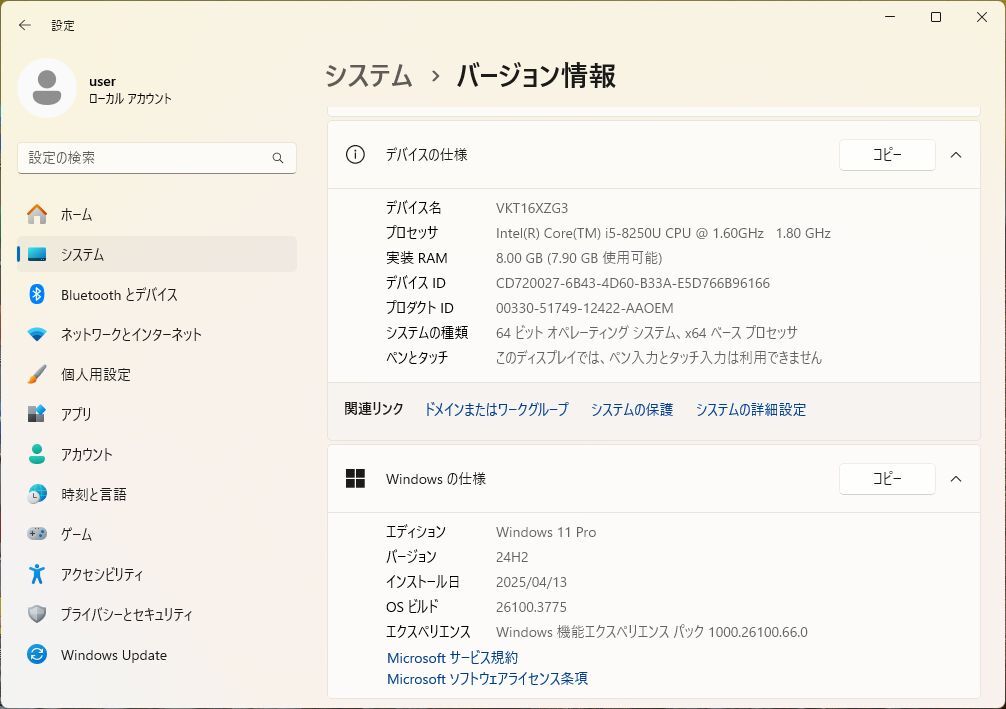Click the processor value Intel(R) Core(TM) i5-8250U

click(663, 233)
